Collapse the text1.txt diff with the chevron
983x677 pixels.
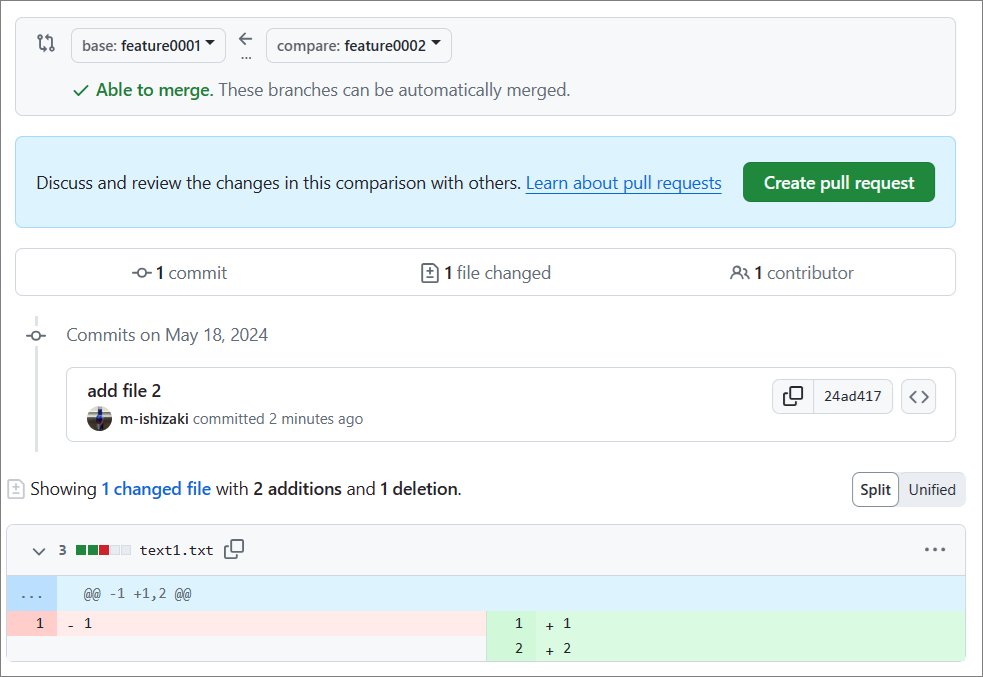point(39,551)
